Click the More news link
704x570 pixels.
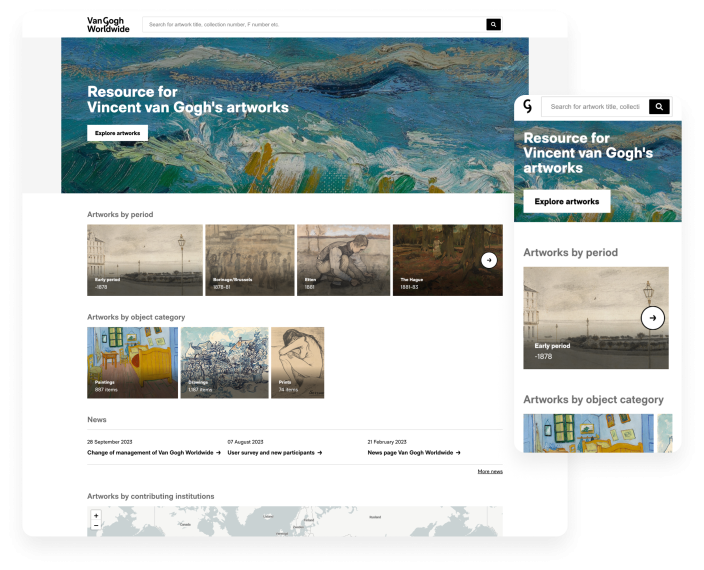click(490, 472)
